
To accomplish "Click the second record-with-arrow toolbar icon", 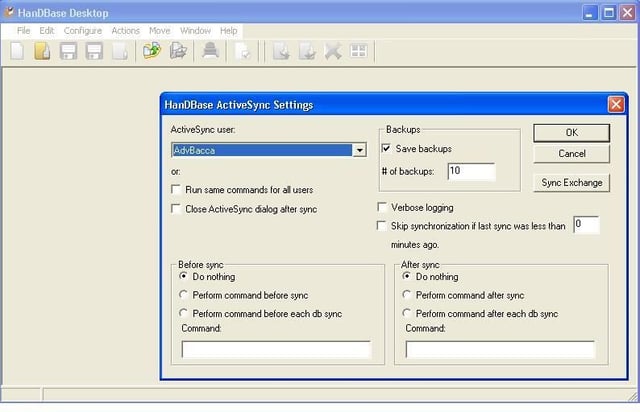I will tap(307, 51).
